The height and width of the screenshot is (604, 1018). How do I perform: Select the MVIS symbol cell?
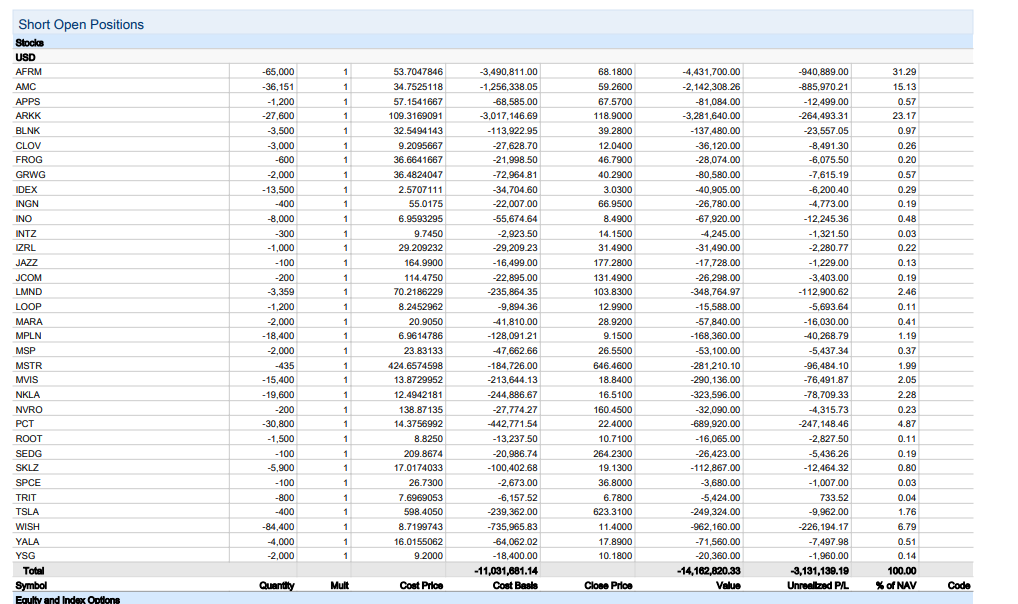(27, 380)
